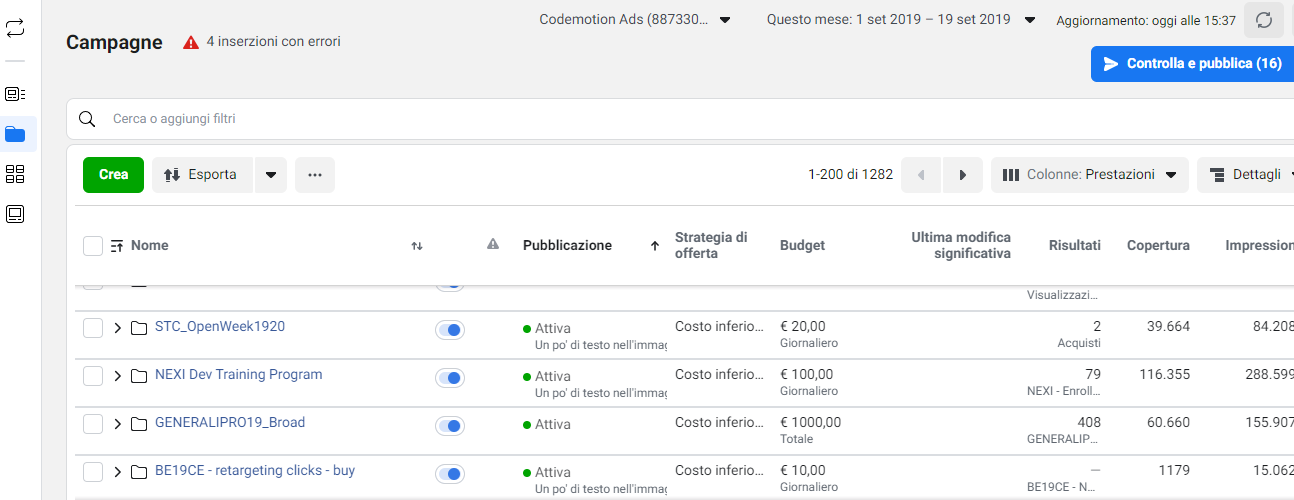This screenshot has height=500, width=1294.
Task: Click Controlla e pubblica (16) button
Action: pyautogui.click(x=1192, y=64)
